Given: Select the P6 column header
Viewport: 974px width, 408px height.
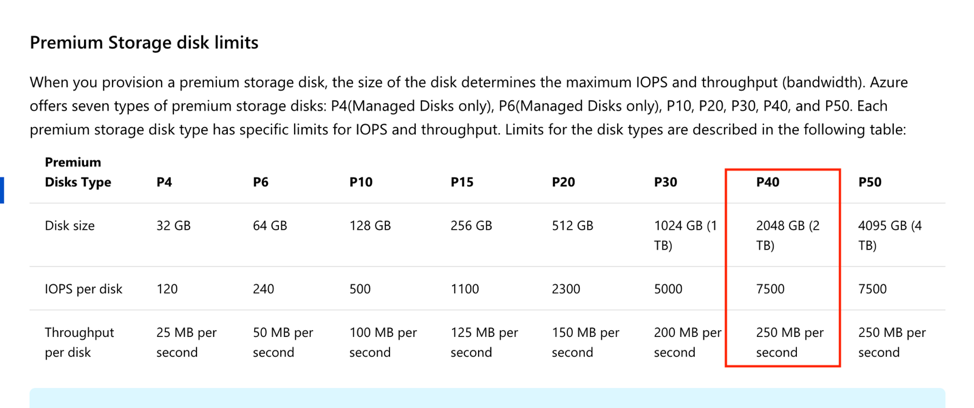Looking at the screenshot, I should click(261, 183).
